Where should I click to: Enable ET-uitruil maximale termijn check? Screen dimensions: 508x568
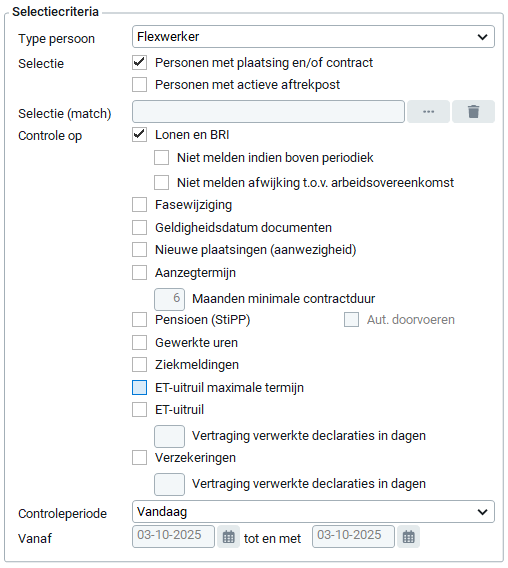tap(140, 387)
